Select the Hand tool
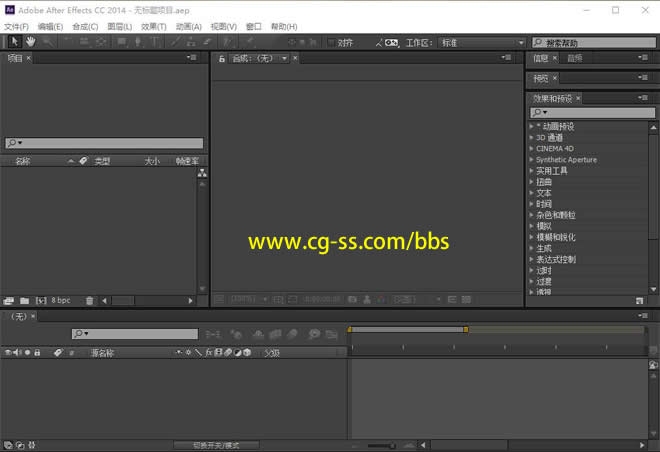The image size is (660, 452). pyautogui.click(x=31, y=42)
